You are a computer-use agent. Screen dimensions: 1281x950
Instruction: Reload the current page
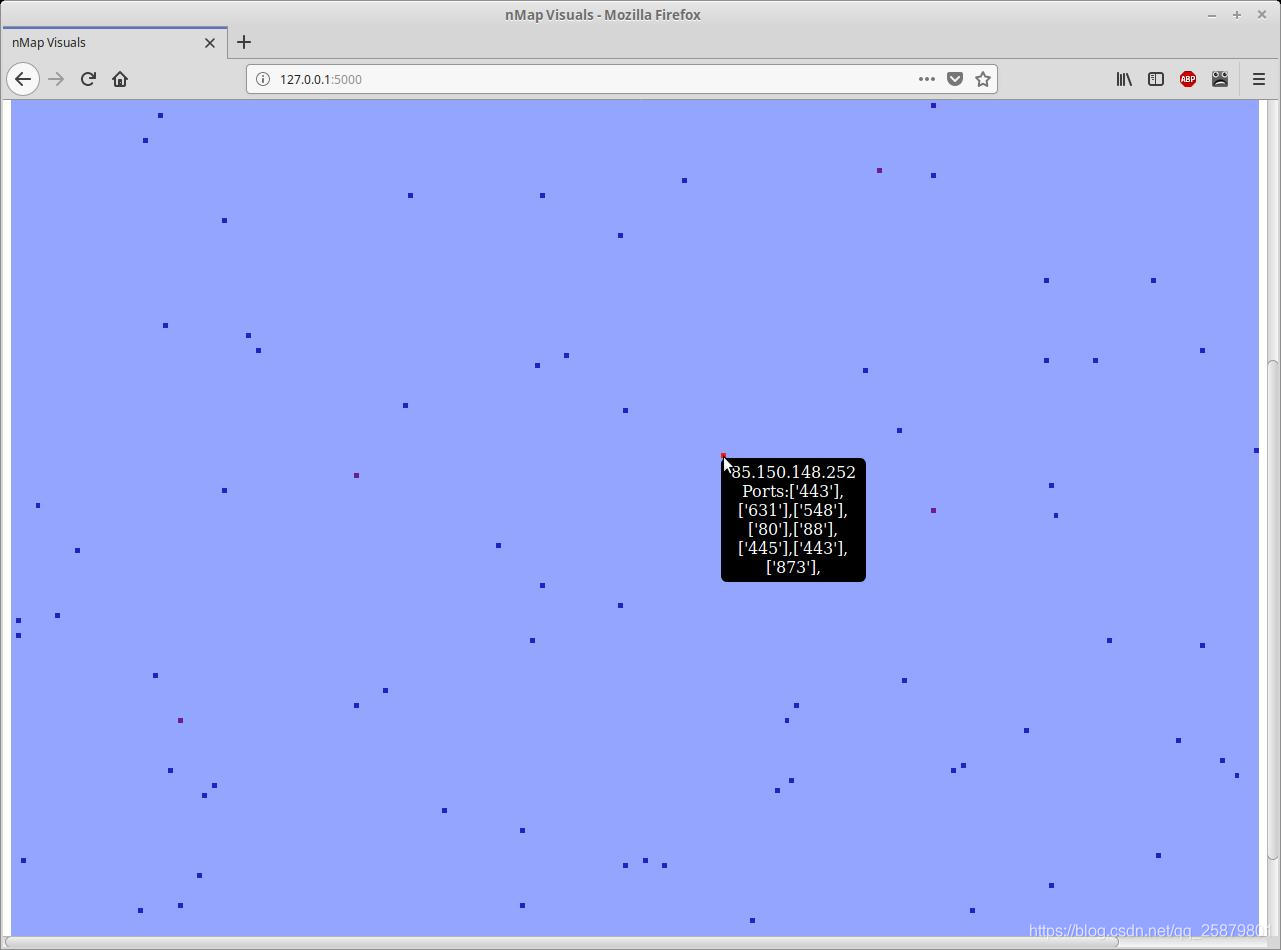88,79
